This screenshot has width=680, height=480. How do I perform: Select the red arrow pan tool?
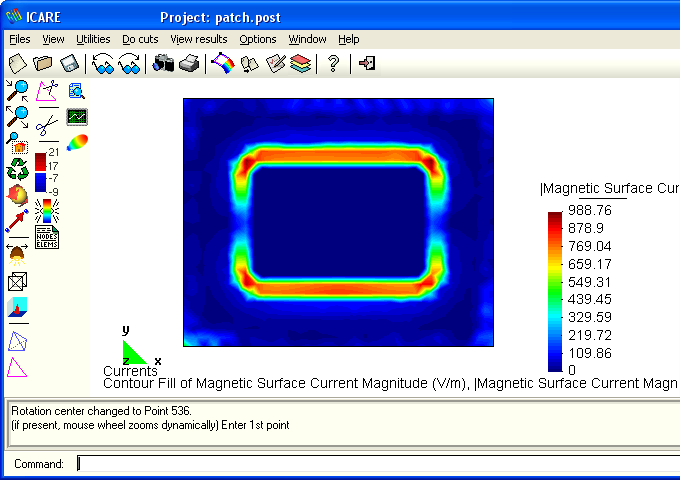[17, 220]
